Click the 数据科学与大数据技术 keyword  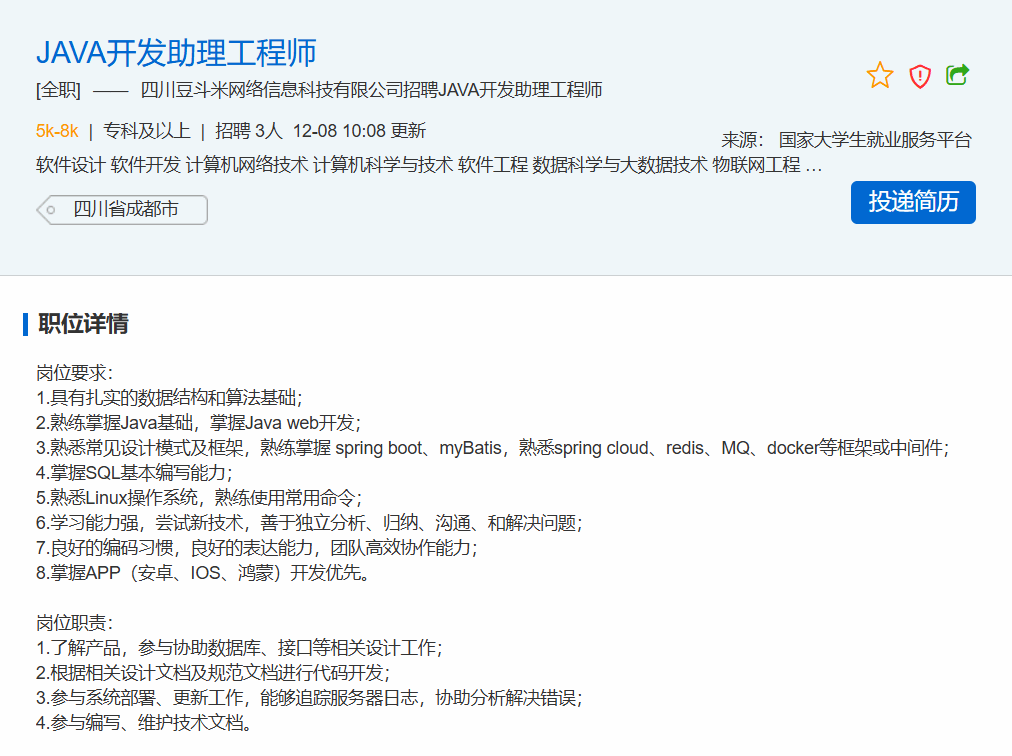[620, 165]
